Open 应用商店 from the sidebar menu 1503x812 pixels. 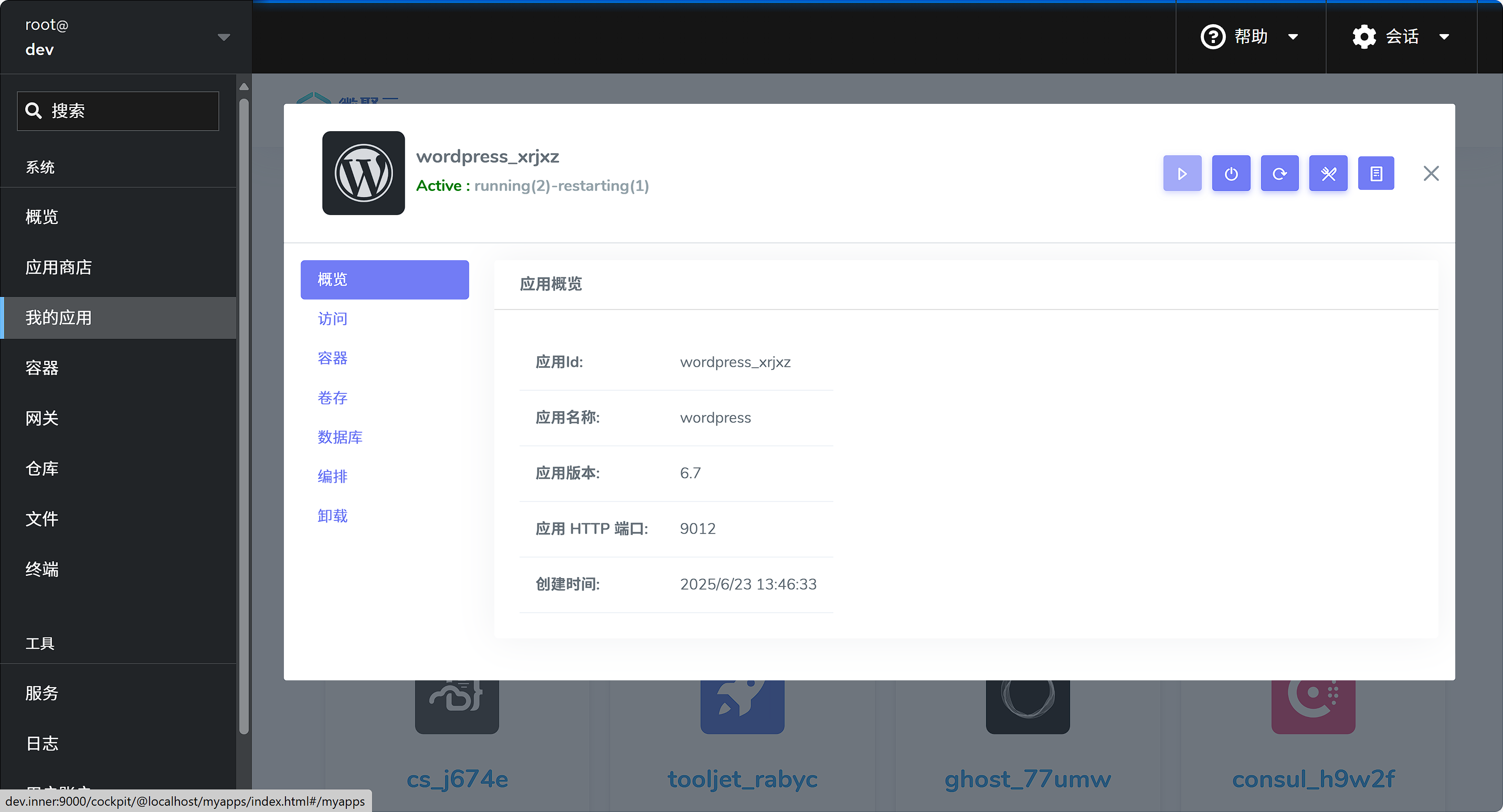coord(58,266)
